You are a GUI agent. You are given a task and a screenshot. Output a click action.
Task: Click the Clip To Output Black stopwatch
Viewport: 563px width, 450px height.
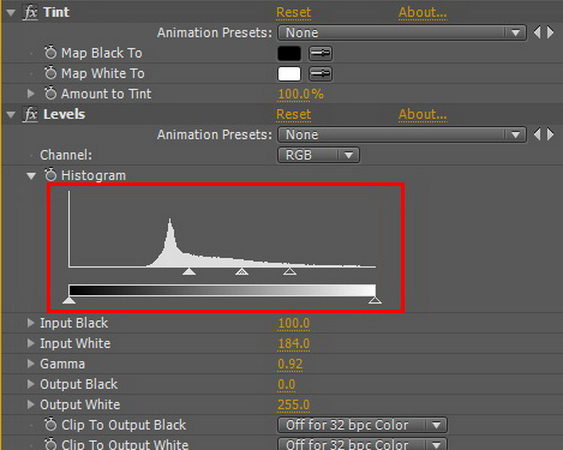coord(51,425)
